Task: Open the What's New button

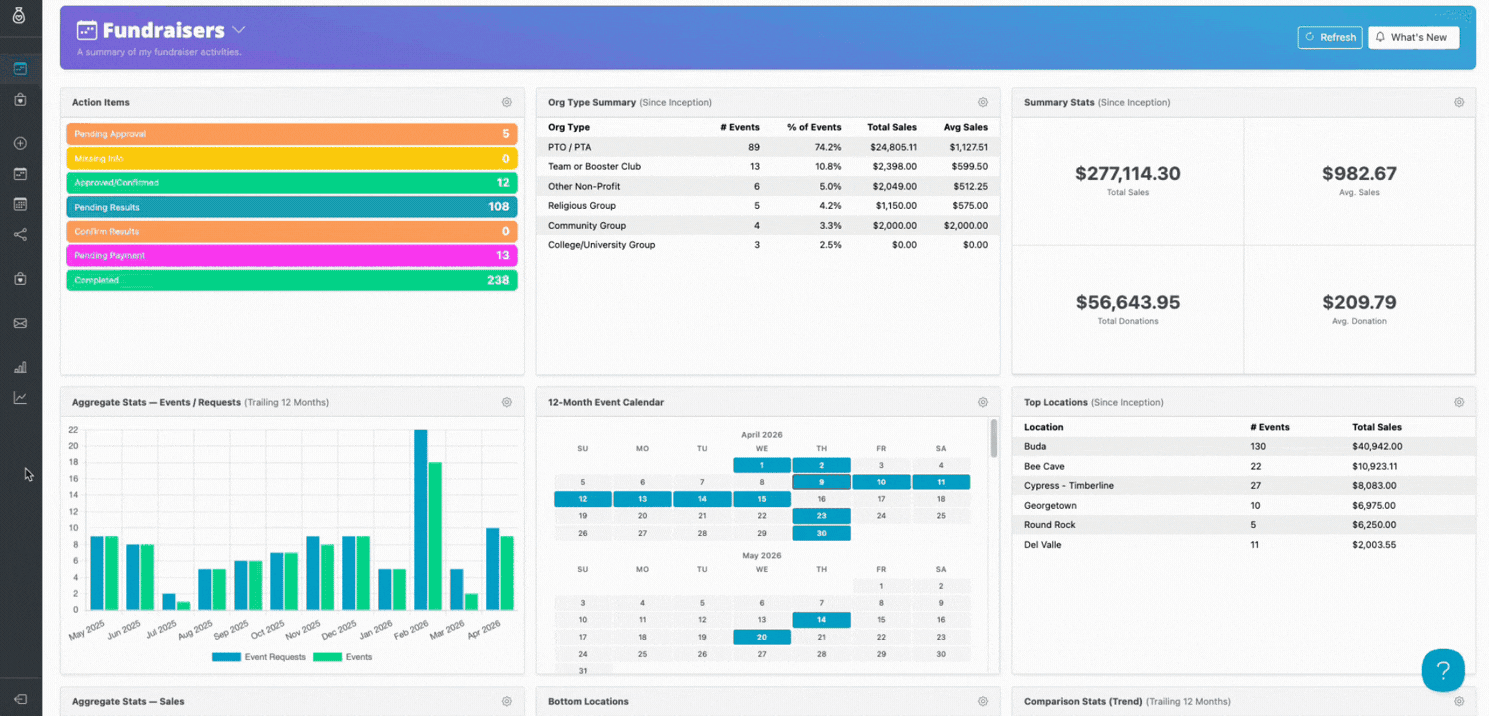Action: pos(1413,37)
